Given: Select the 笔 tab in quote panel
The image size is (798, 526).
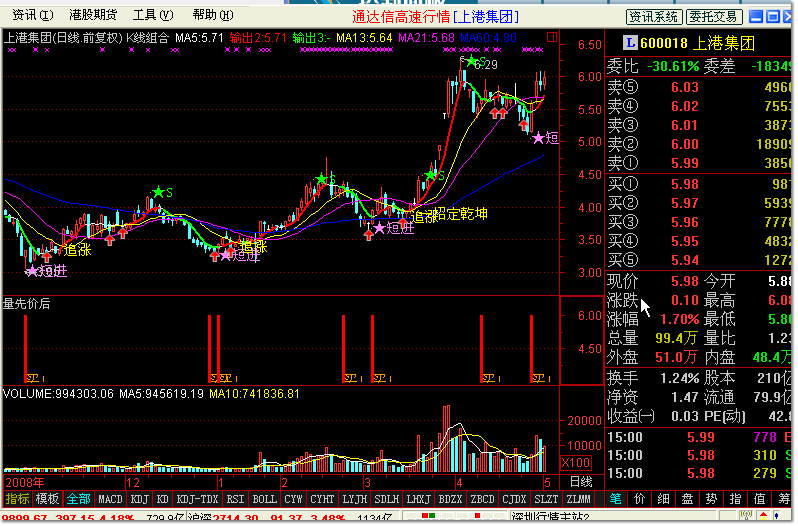Looking at the screenshot, I should tap(615, 499).
